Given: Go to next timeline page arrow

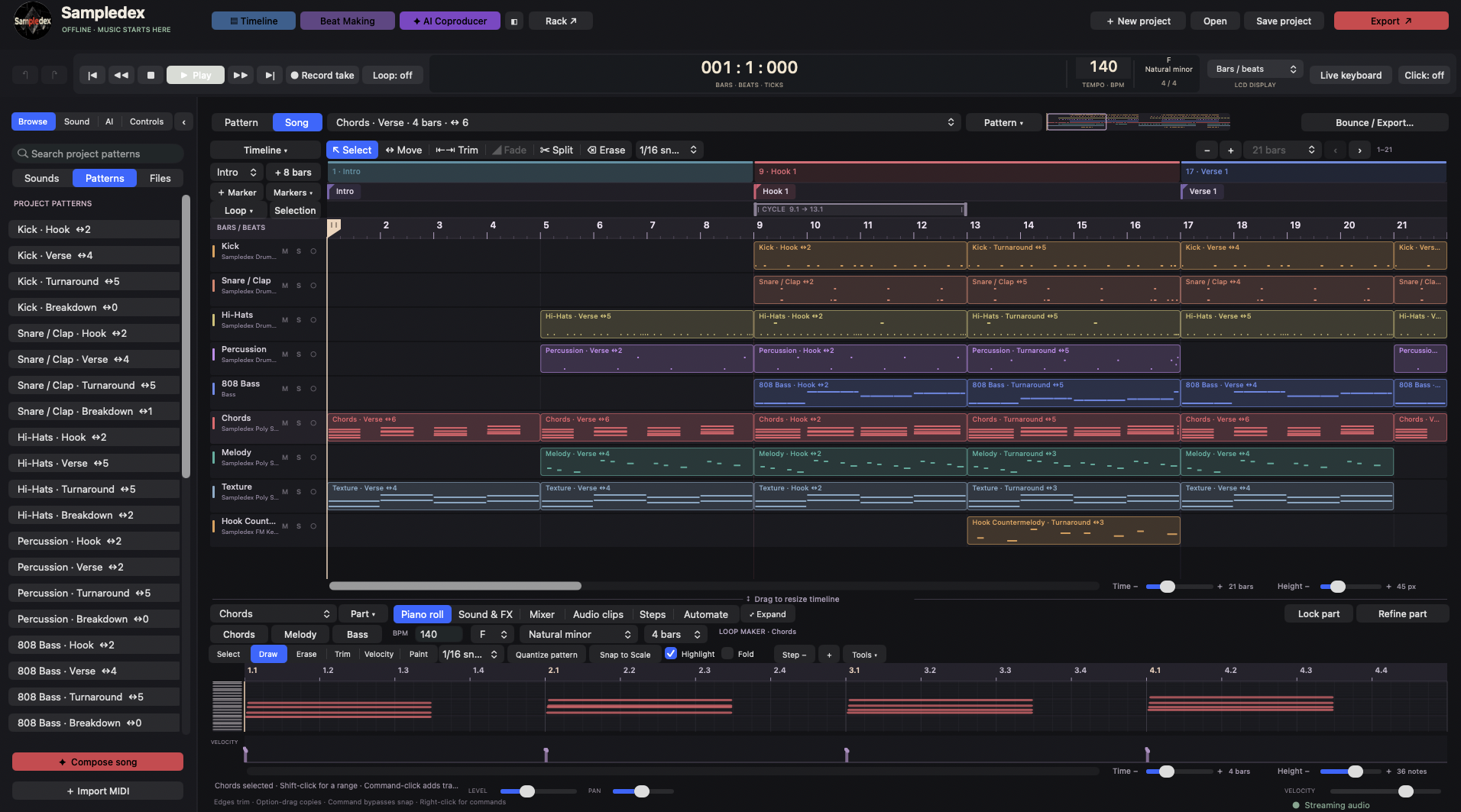Looking at the screenshot, I should pyautogui.click(x=1359, y=150).
